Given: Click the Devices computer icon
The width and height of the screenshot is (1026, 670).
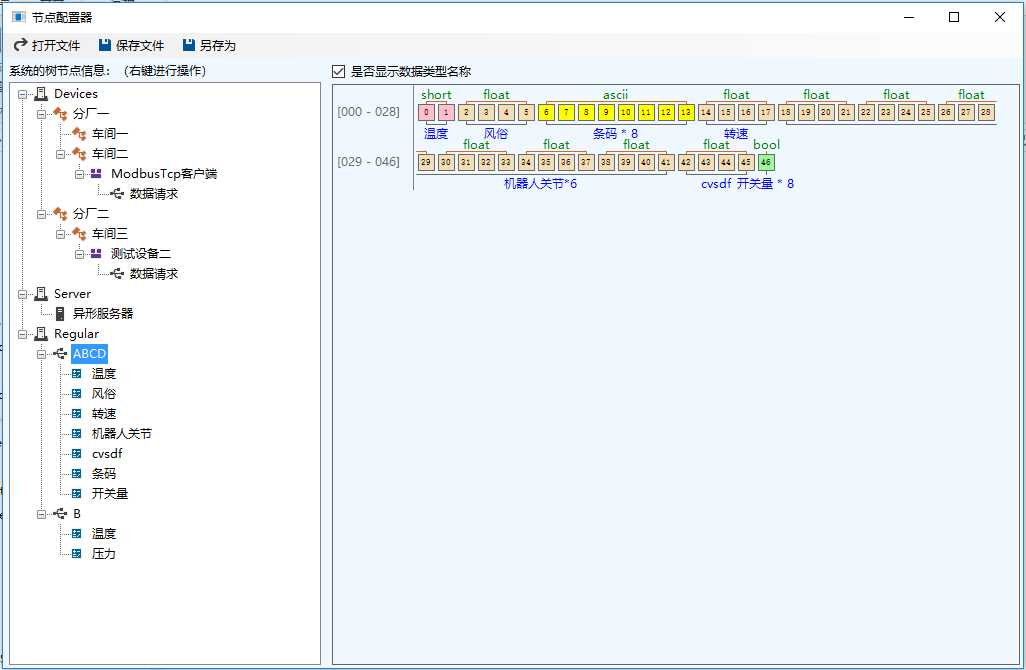Looking at the screenshot, I should pos(41,94).
